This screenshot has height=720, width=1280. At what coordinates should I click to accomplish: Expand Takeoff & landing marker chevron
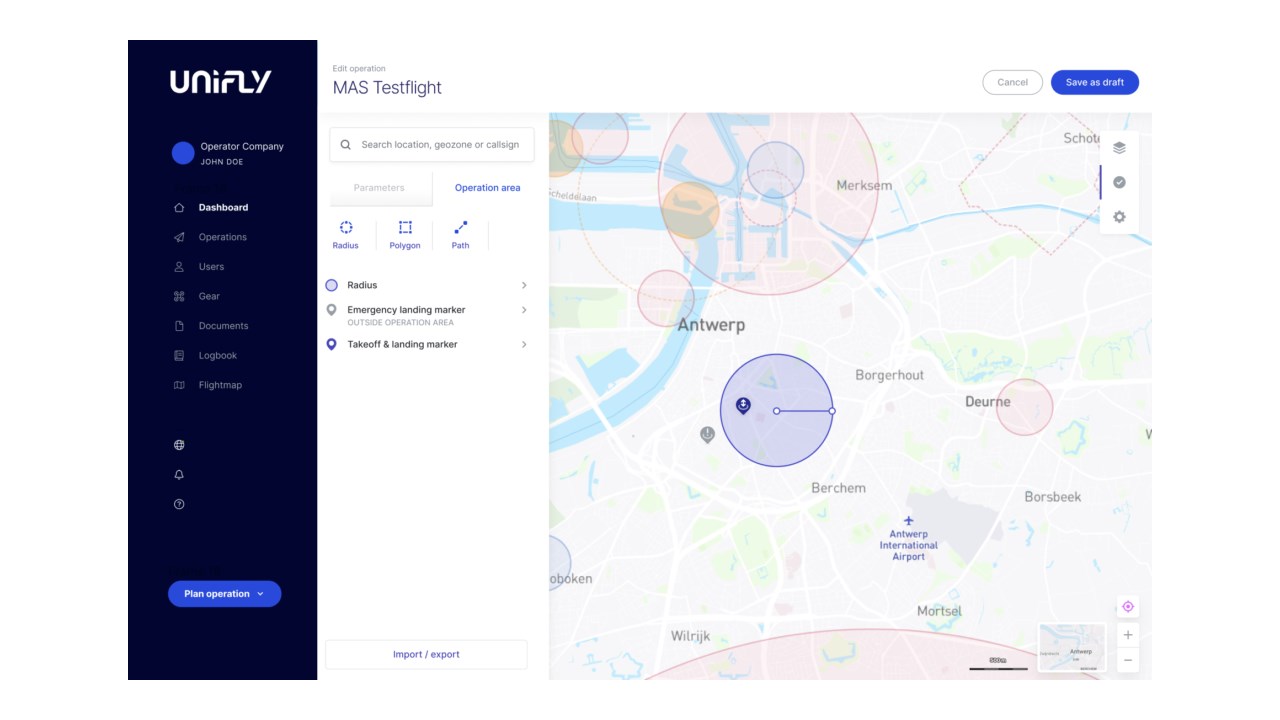tap(524, 344)
